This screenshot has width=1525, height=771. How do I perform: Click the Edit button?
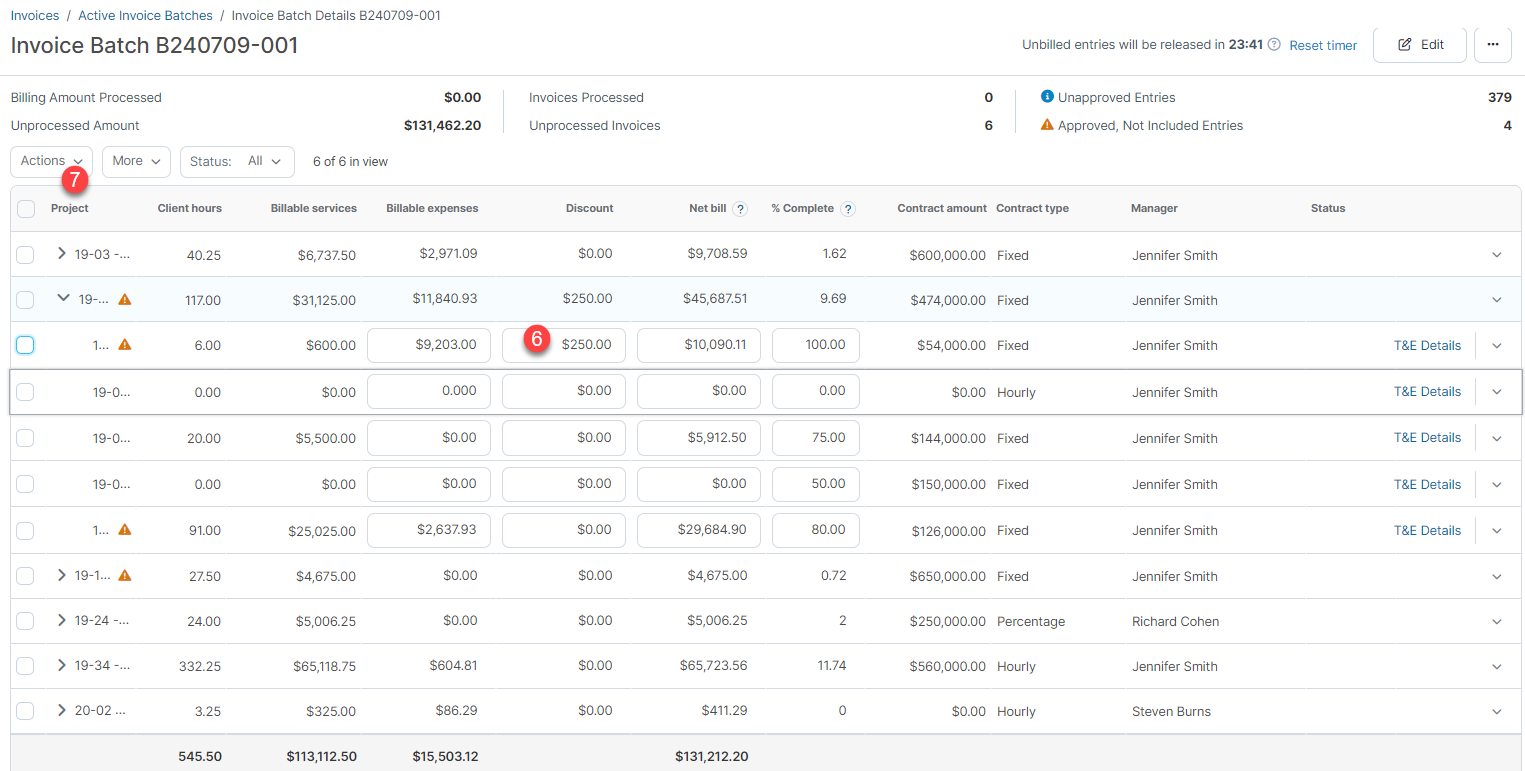point(1419,45)
